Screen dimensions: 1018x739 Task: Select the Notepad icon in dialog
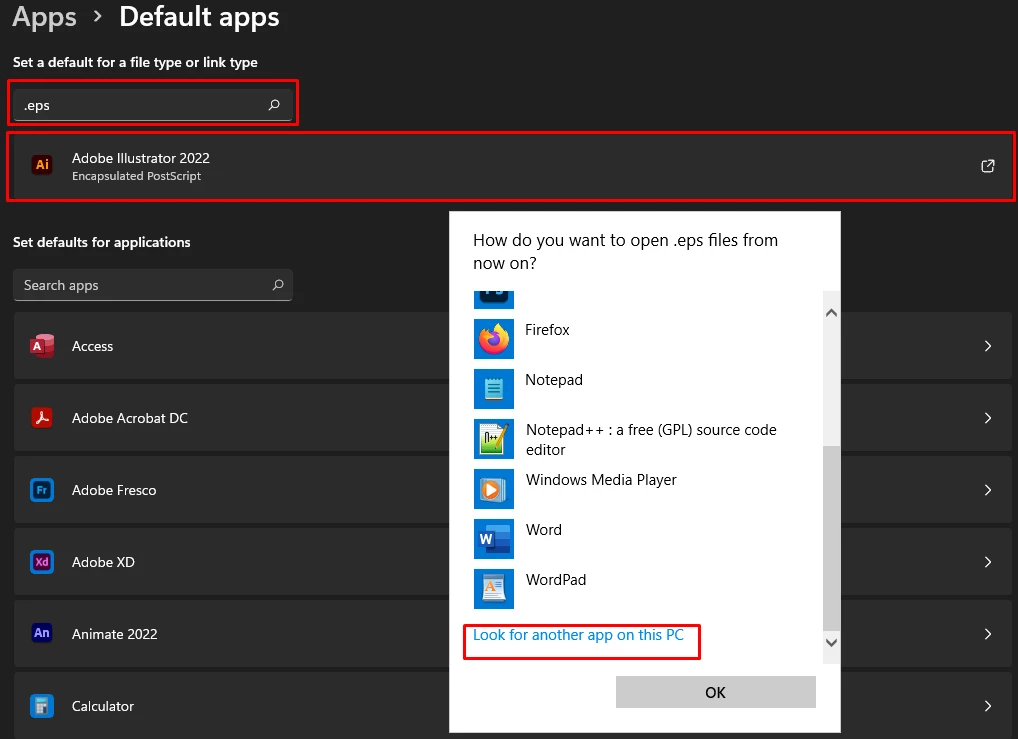(x=493, y=389)
